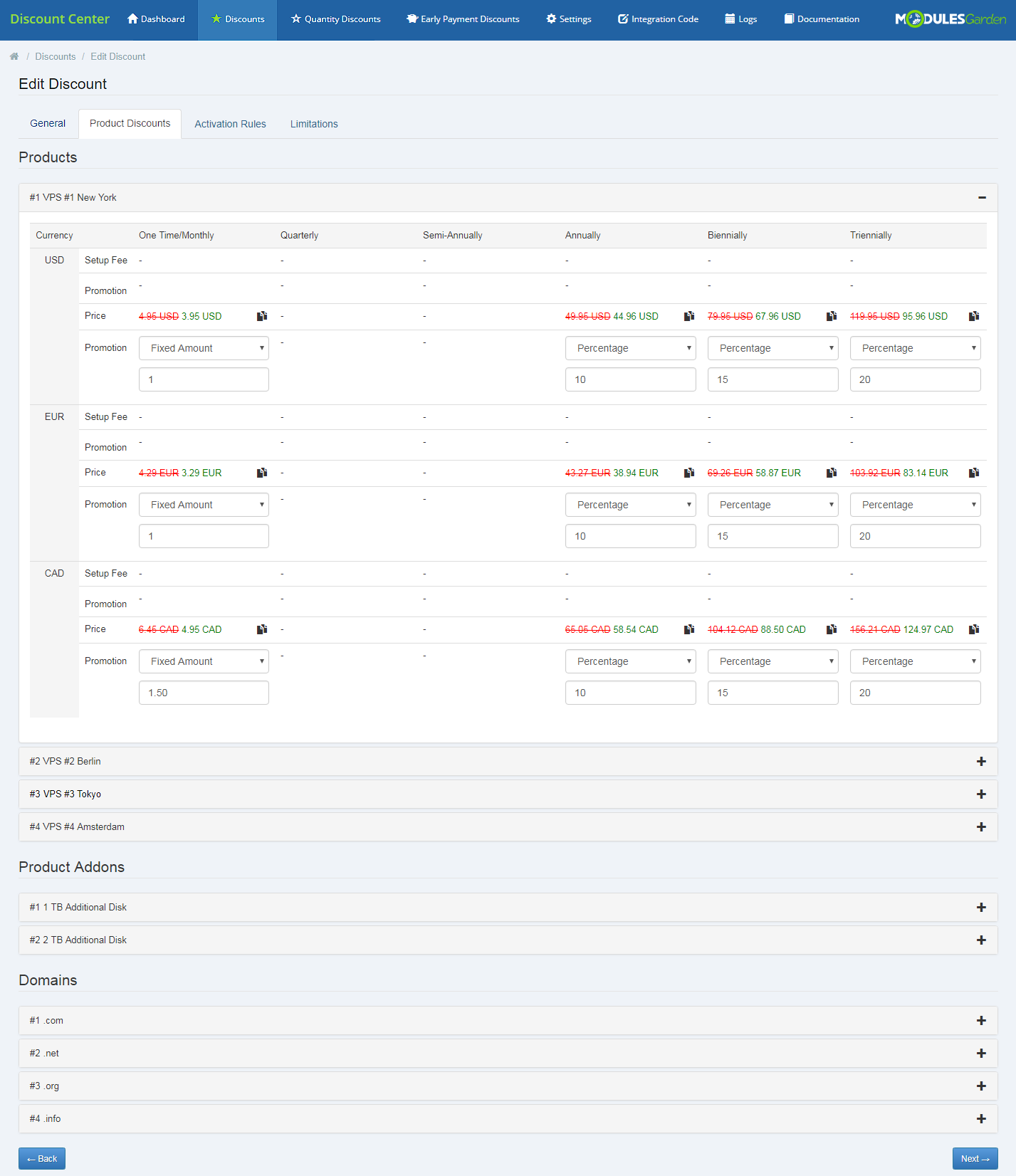Expand the .com domain section
Screen dimensions: 1016x1176
tap(981, 1021)
